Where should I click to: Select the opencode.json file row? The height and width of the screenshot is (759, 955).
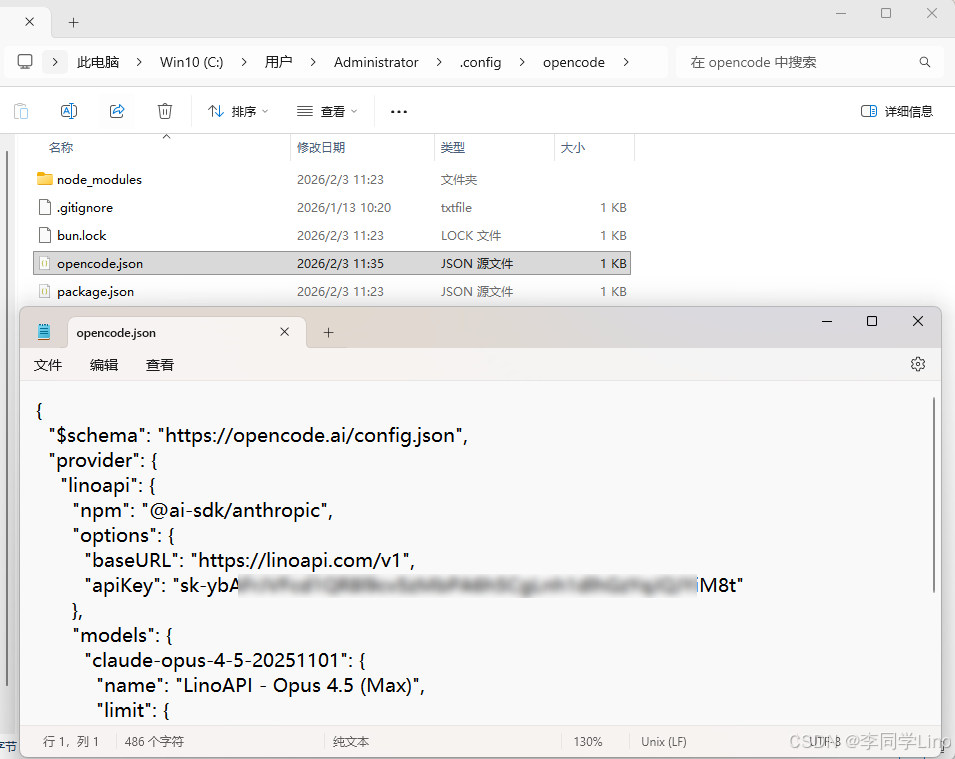[332, 263]
